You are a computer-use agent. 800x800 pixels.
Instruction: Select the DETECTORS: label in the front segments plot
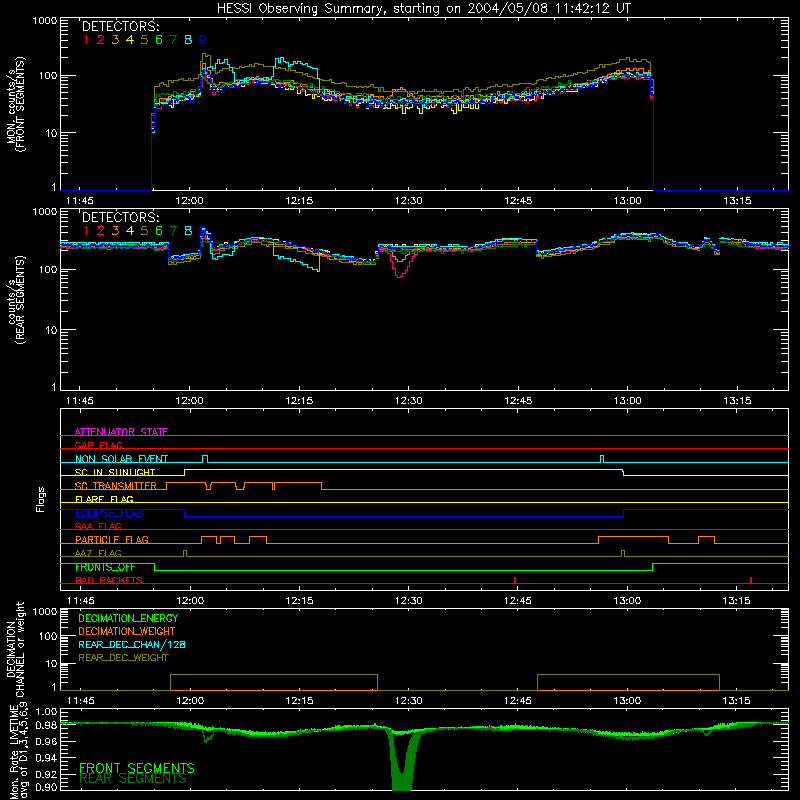(120, 27)
